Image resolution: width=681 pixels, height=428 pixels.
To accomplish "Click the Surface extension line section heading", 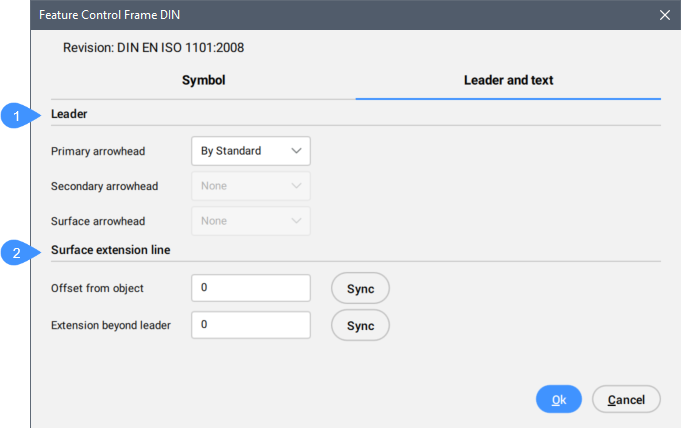I will point(110,250).
